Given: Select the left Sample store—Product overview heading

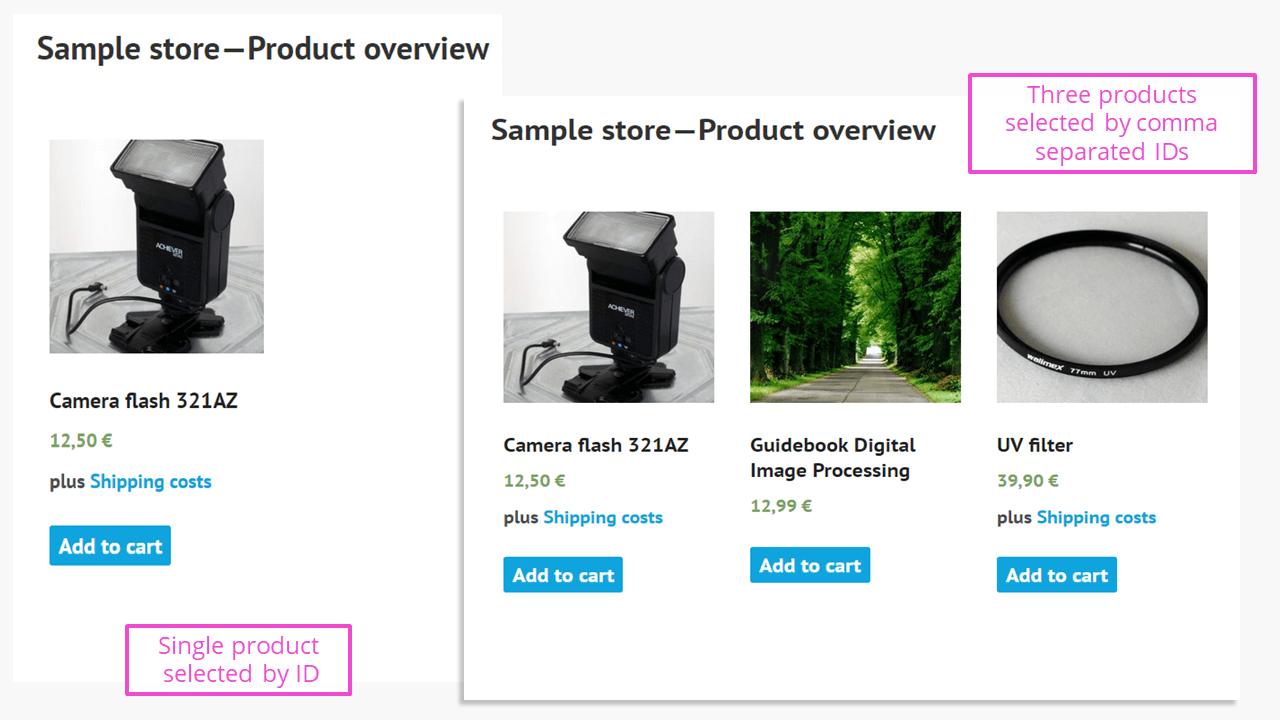Looking at the screenshot, I should (262, 47).
